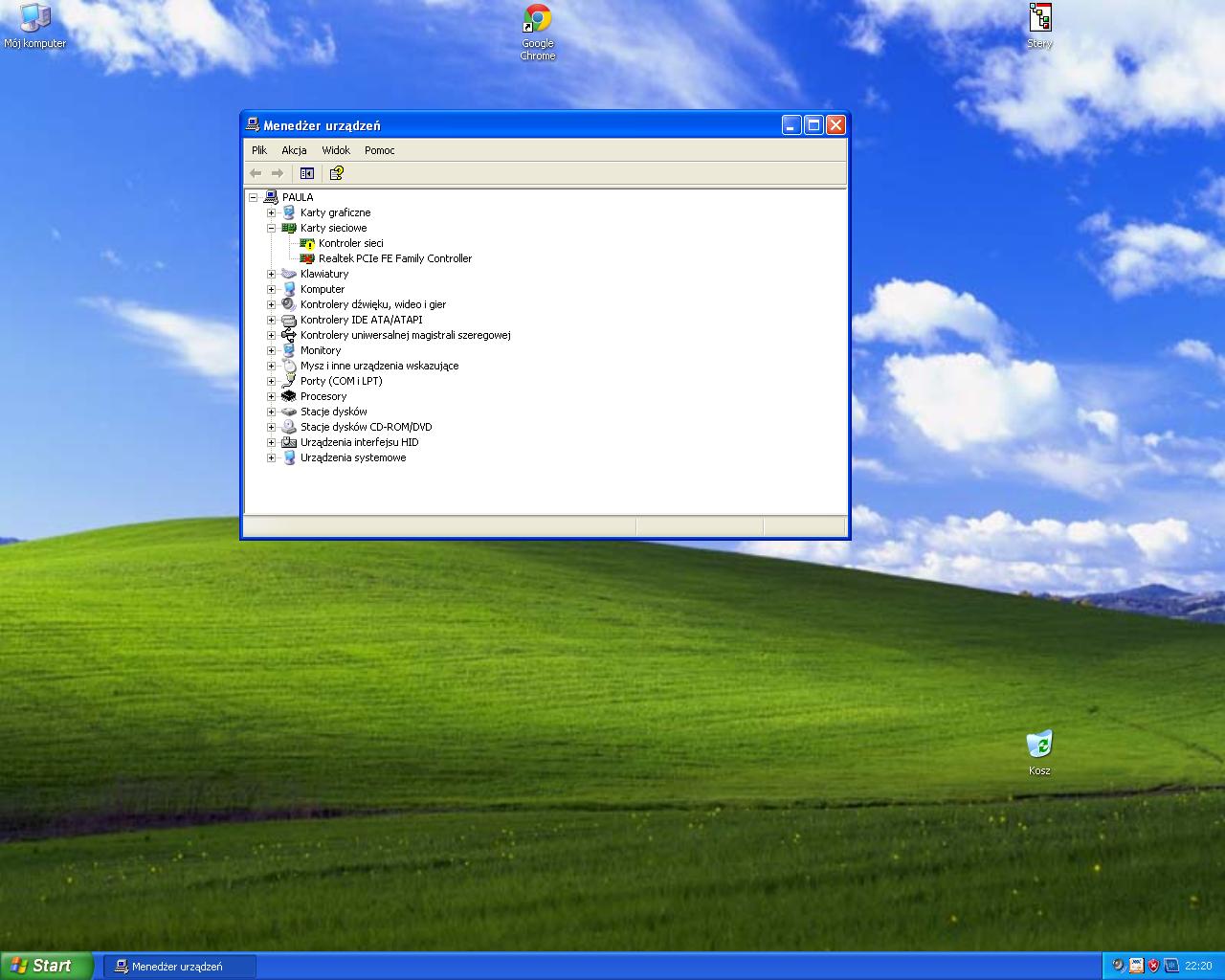1225x980 pixels.
Task: Expand the Porty (COM i LPT) node
Action: pyautogui.click(x=271, y=381)
